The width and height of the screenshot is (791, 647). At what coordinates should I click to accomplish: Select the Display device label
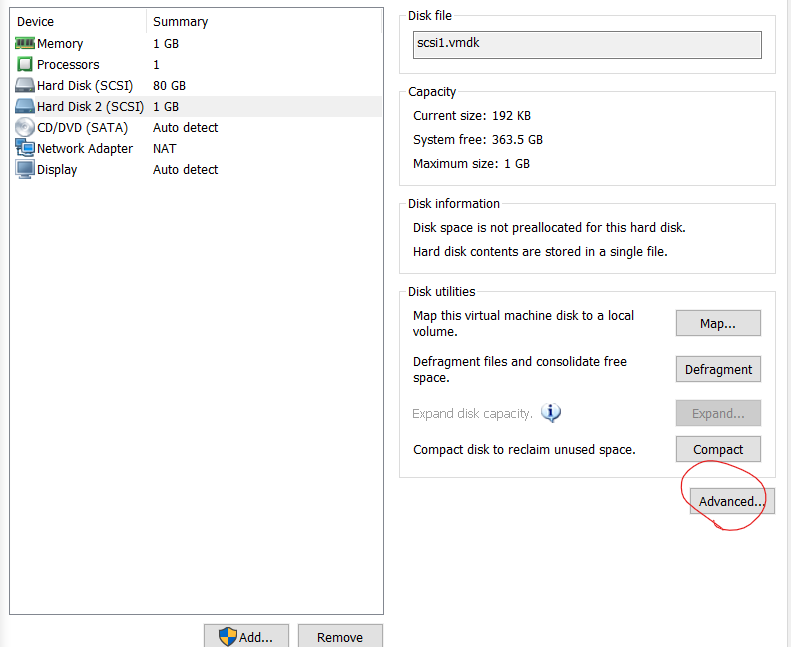pyautogui.click(x=57, y=170)
